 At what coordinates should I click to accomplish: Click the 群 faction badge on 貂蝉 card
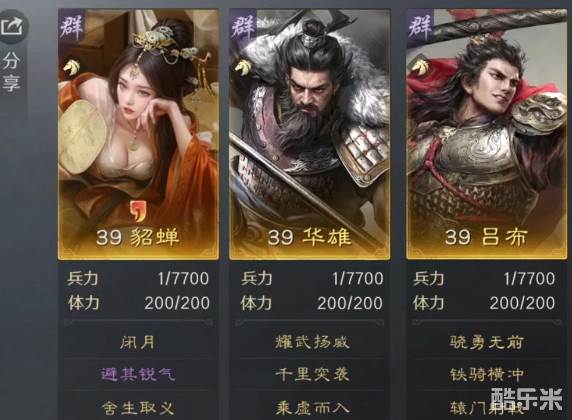[x=72, y=25]
